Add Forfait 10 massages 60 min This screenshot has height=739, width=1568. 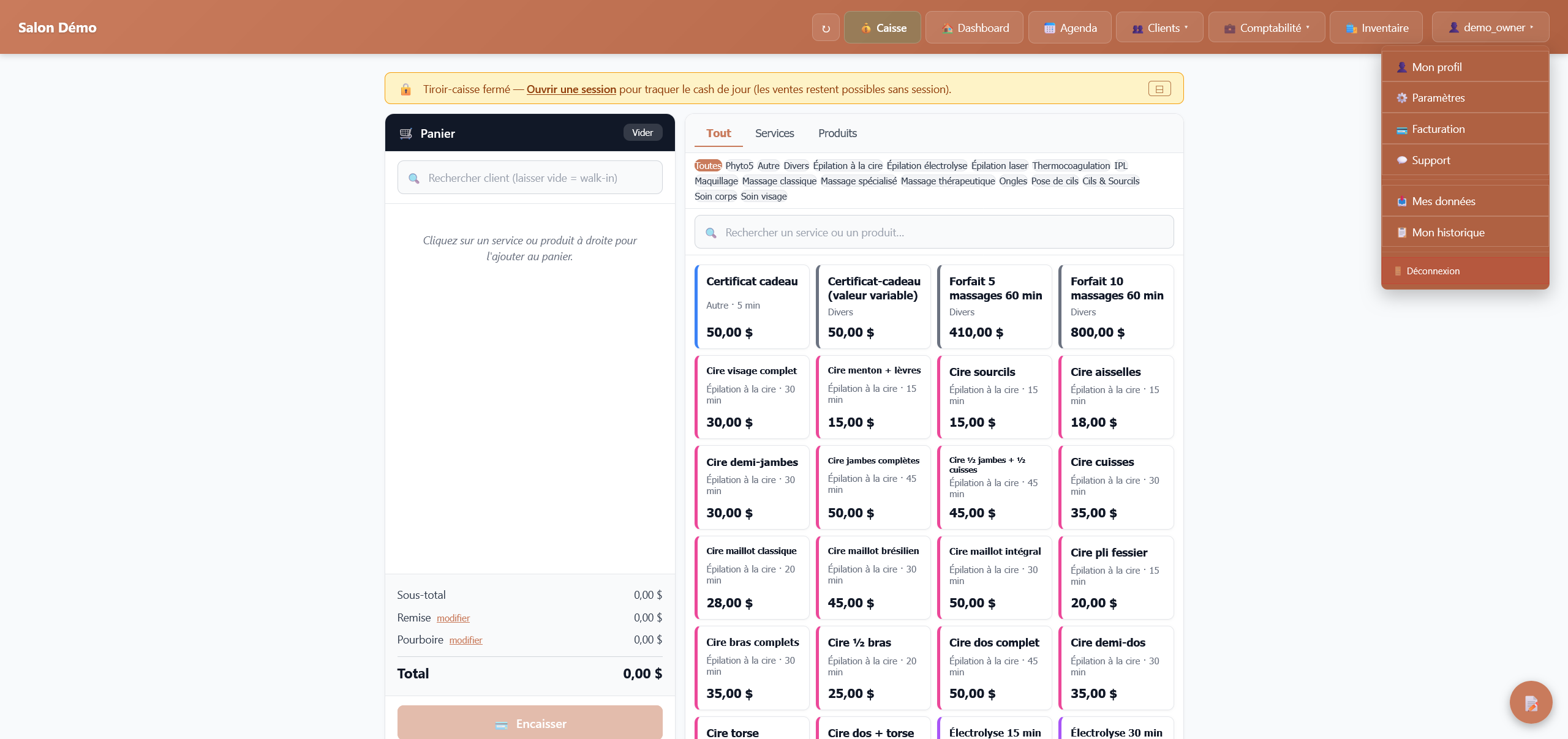click(x=1116, y=307)
